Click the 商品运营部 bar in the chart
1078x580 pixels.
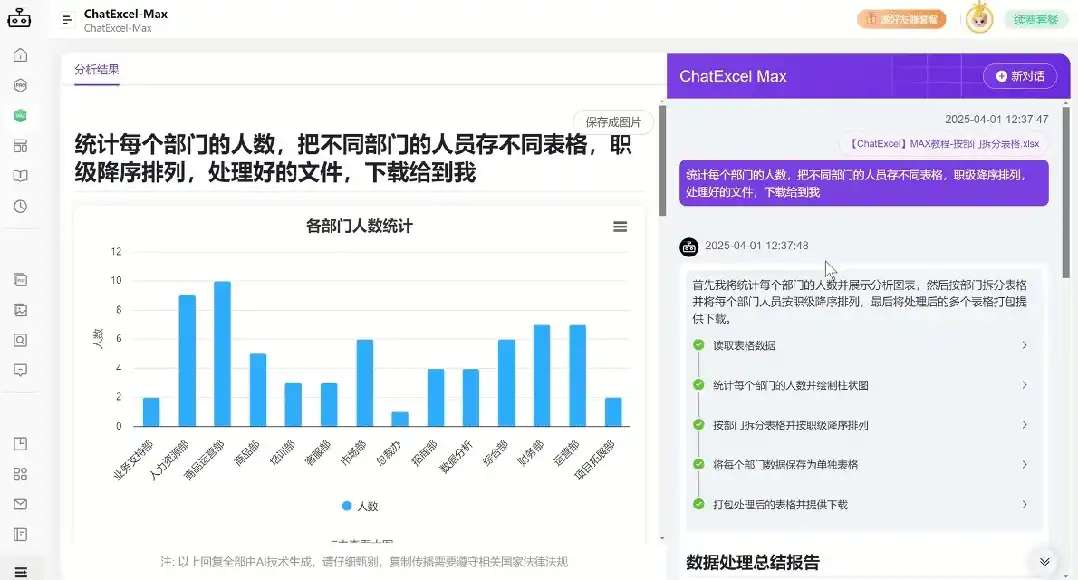222,354
